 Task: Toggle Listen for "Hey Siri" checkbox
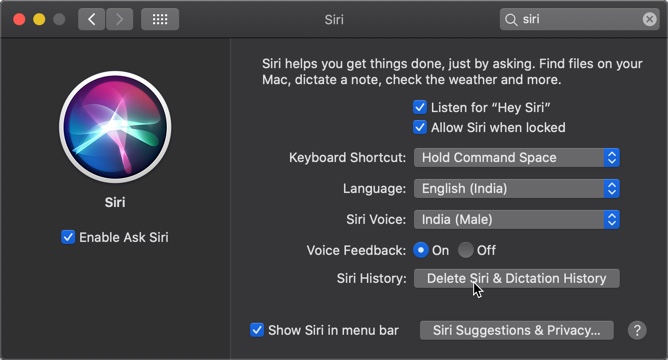[x=420, y=107]
